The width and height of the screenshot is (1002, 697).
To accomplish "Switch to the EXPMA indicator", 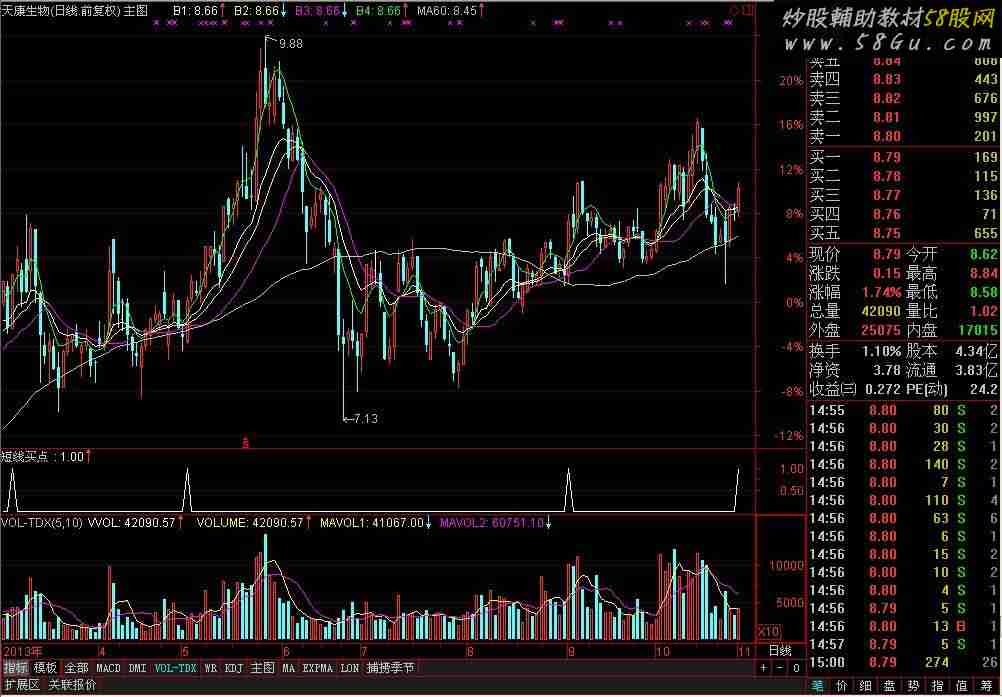I will tap(318, 668).
